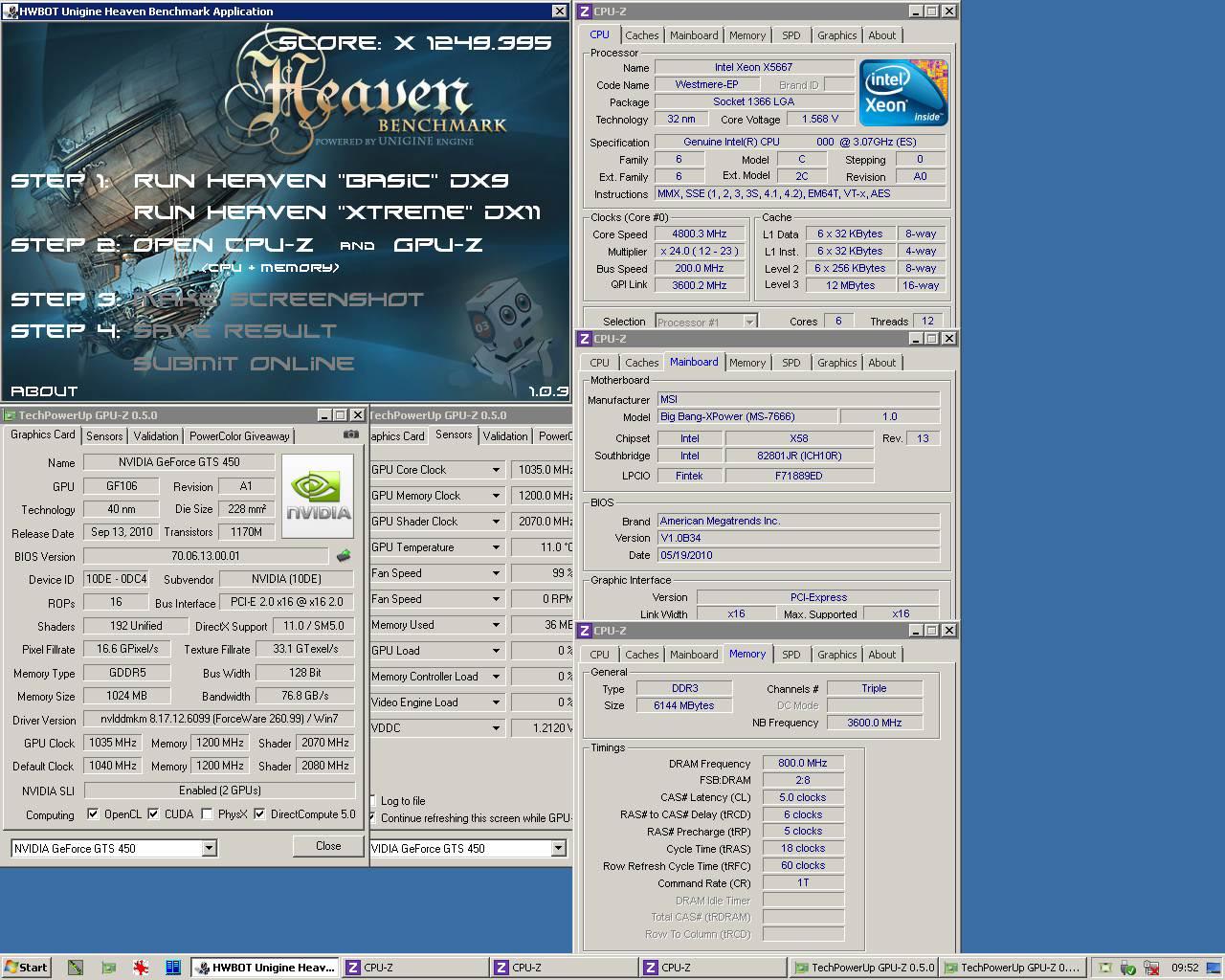Click About in Heaven benchmark window
This screenshot has width=1225, height=980.
(x=44, y=391)
